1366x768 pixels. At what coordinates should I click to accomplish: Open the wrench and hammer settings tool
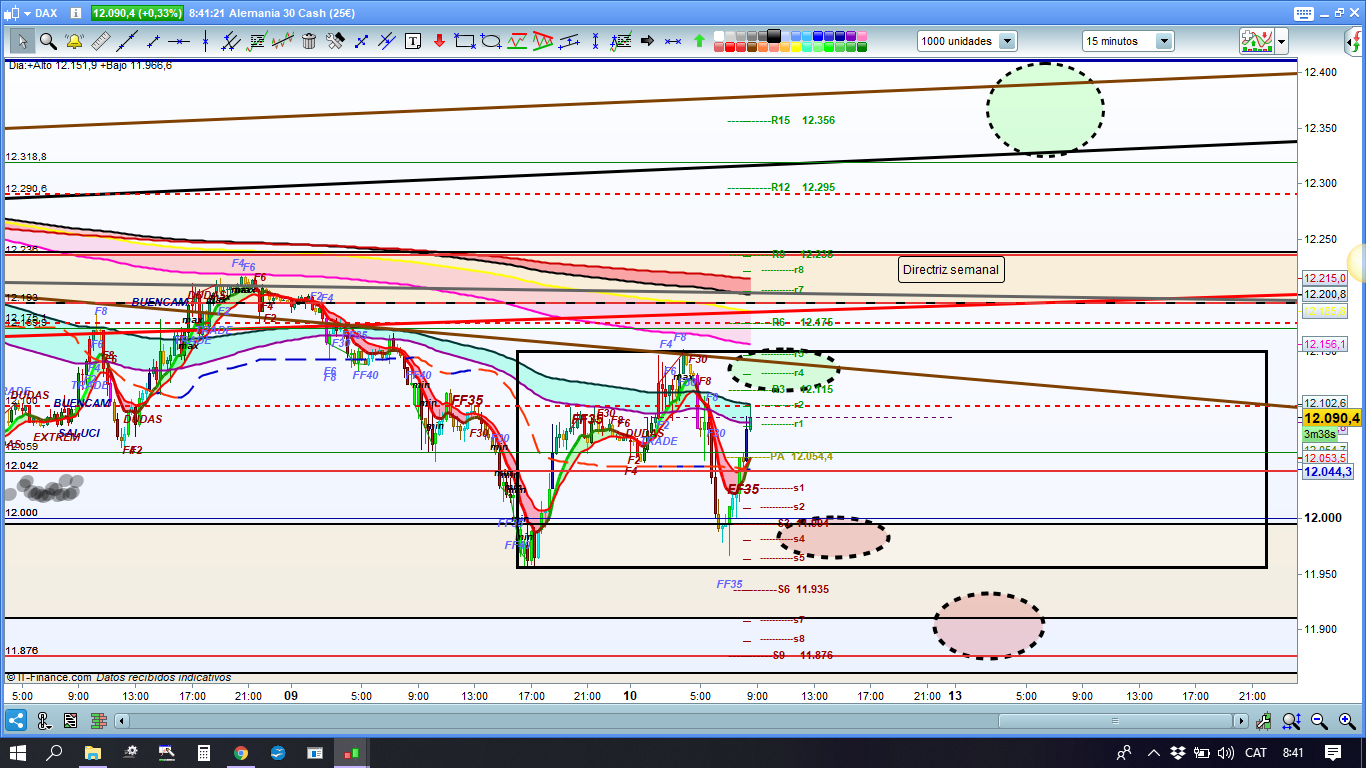335,41
